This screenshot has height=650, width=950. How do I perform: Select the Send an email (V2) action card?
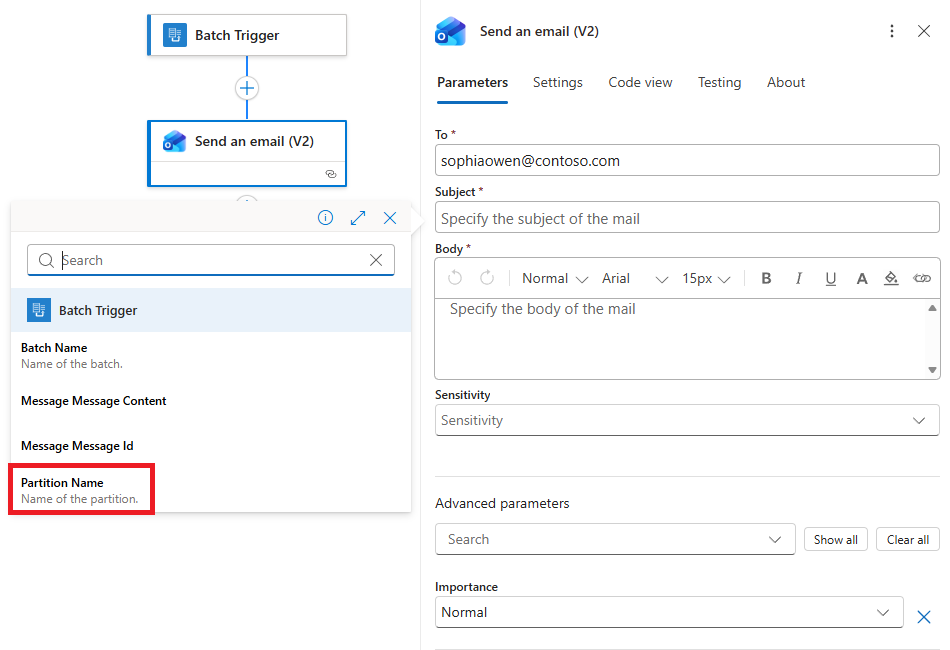tap(247, 153)
